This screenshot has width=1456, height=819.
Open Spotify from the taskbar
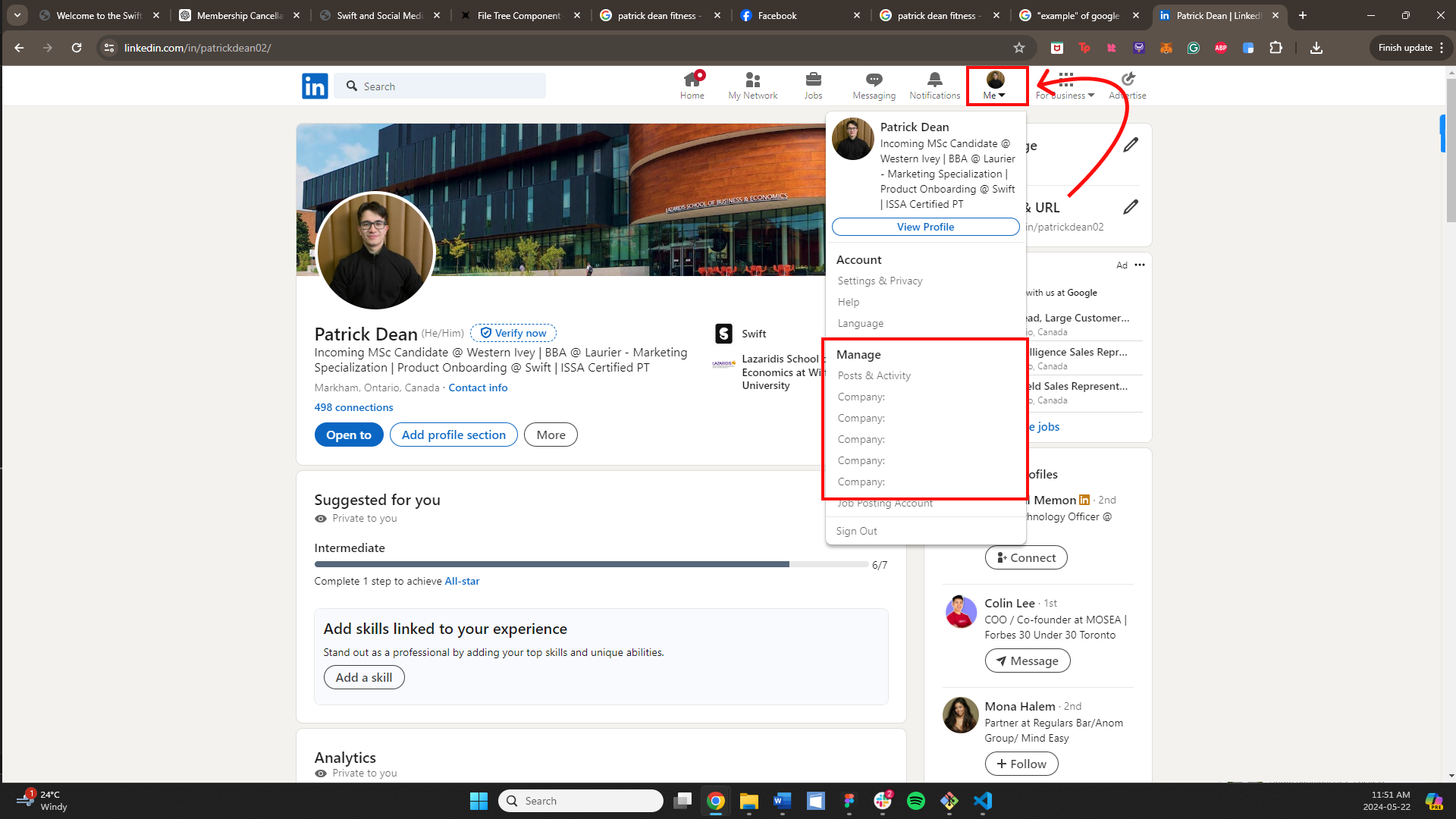click(x=915, y=801)
